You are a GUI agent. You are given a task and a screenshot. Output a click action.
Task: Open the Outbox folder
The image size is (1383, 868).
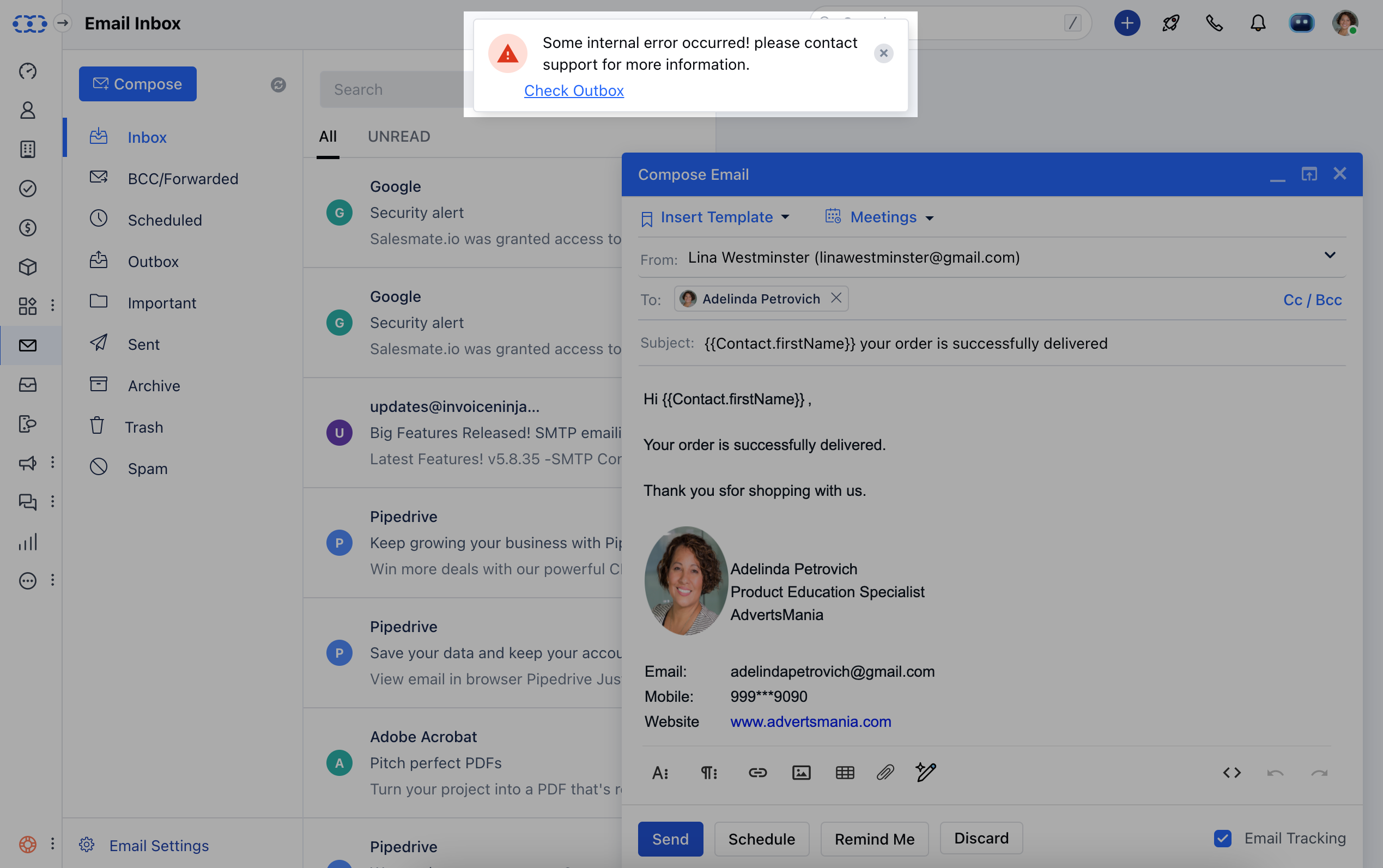(153, 262)
